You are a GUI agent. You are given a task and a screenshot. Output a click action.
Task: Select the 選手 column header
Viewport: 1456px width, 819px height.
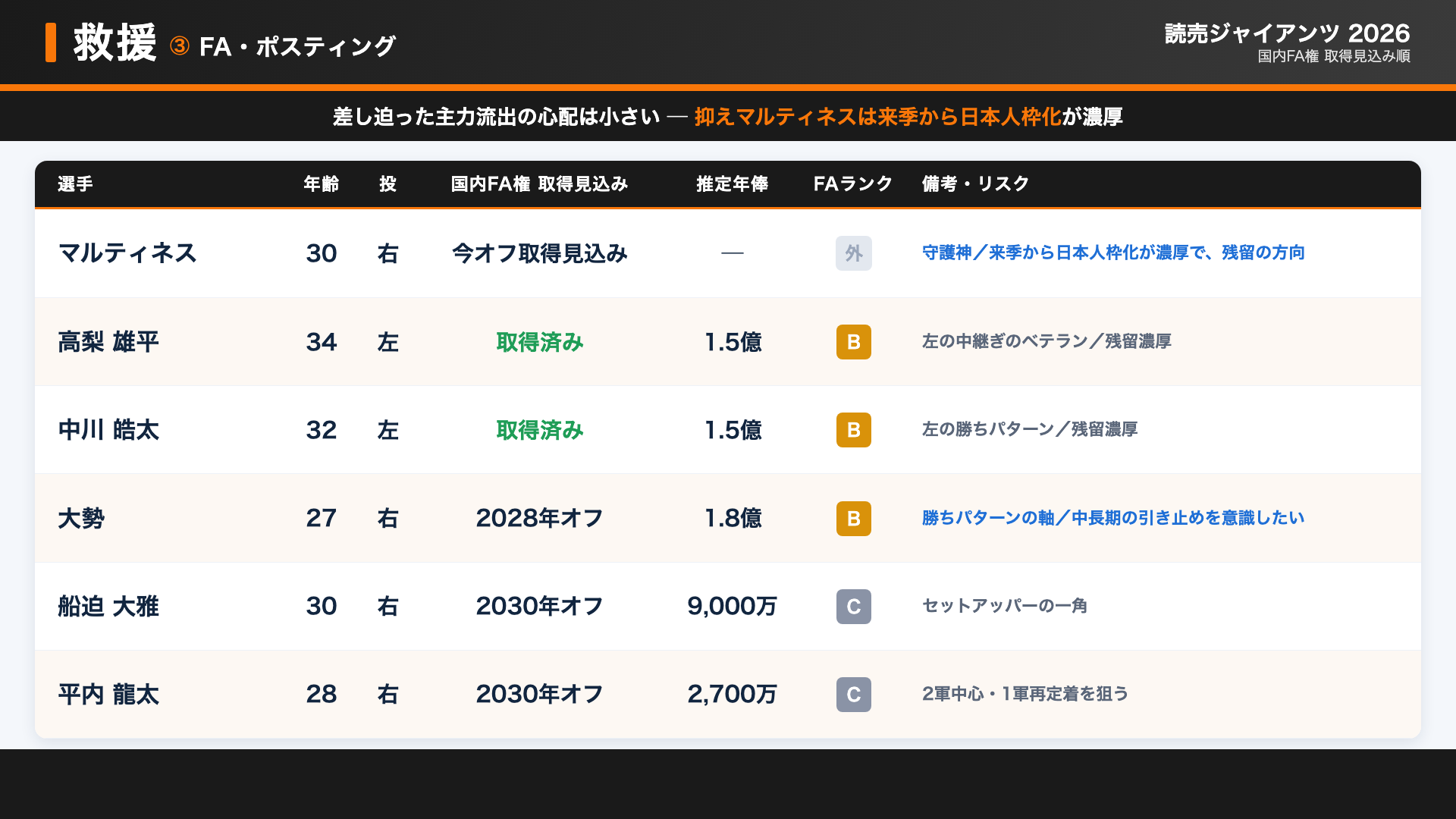pyautogui.click(x=75, y=184)
